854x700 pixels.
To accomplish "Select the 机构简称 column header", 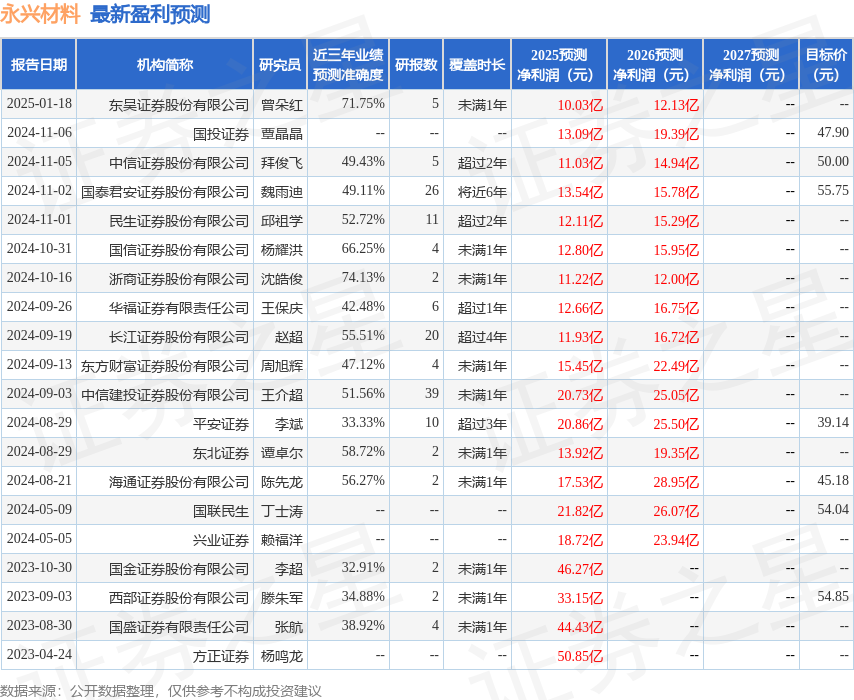I will point(164,64).
